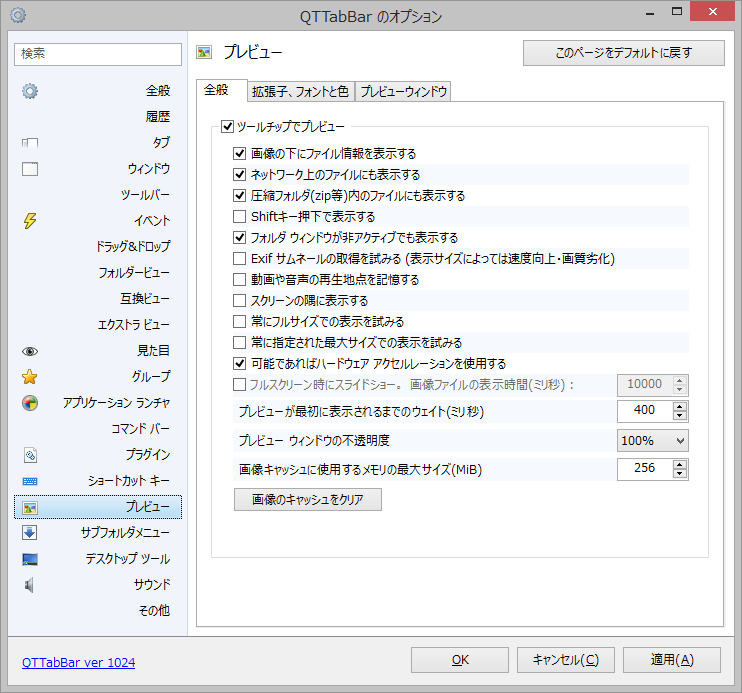Viewport: 742px width, 693px height.
Task: Toggle 動画や音声の再生地点を記憶する checkbox
Action: pos(239,280)
